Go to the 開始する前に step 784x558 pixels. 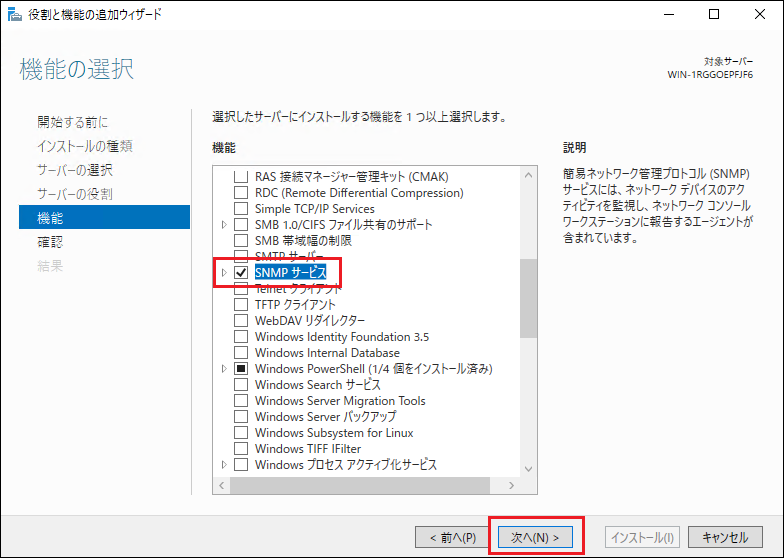click(73, 122)
